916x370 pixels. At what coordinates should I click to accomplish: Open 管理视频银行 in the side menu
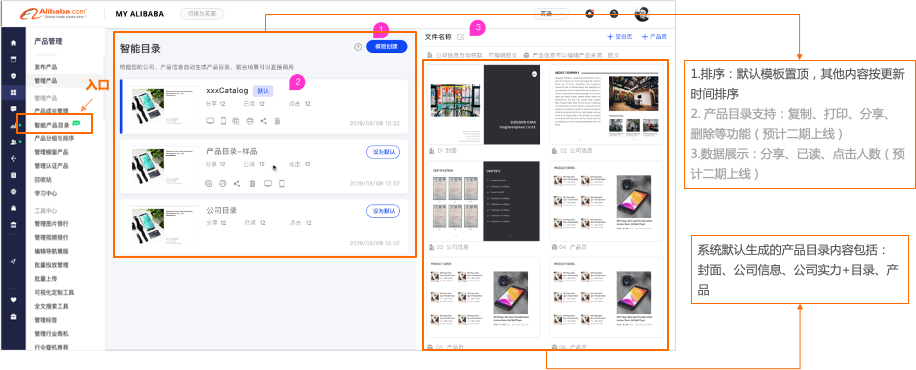[51, 237]
